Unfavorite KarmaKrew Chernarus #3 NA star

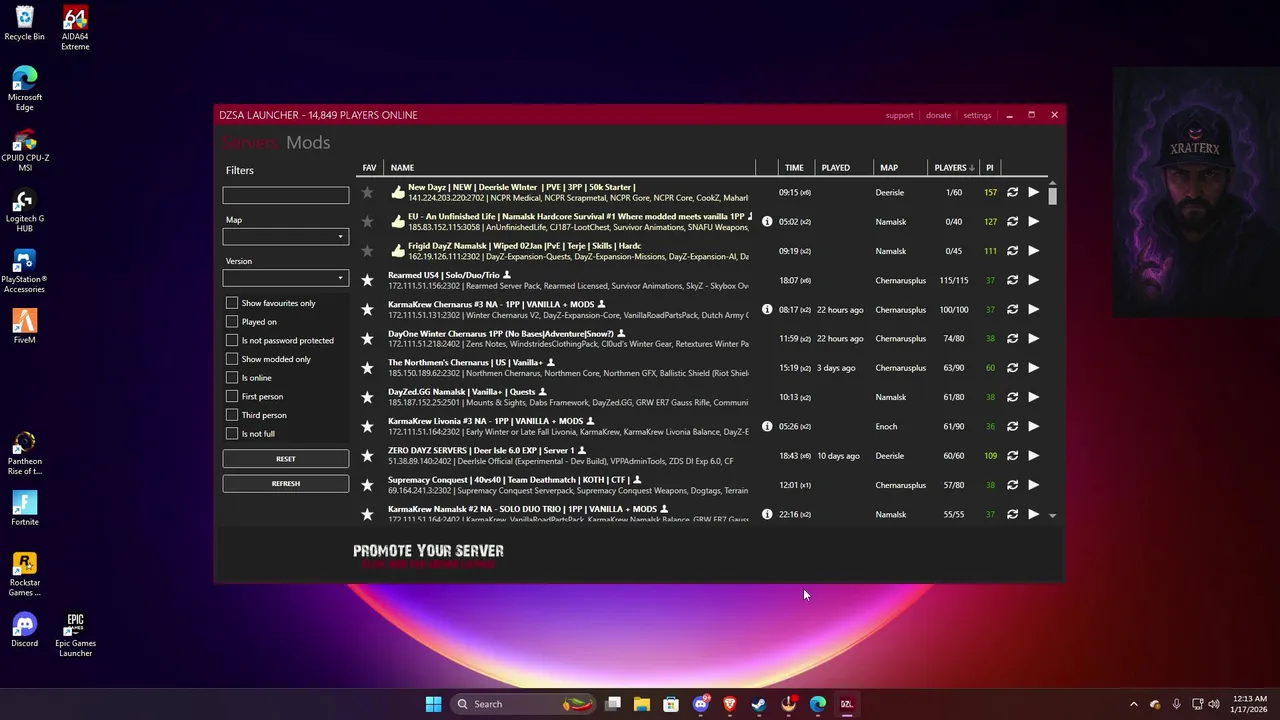367,309
